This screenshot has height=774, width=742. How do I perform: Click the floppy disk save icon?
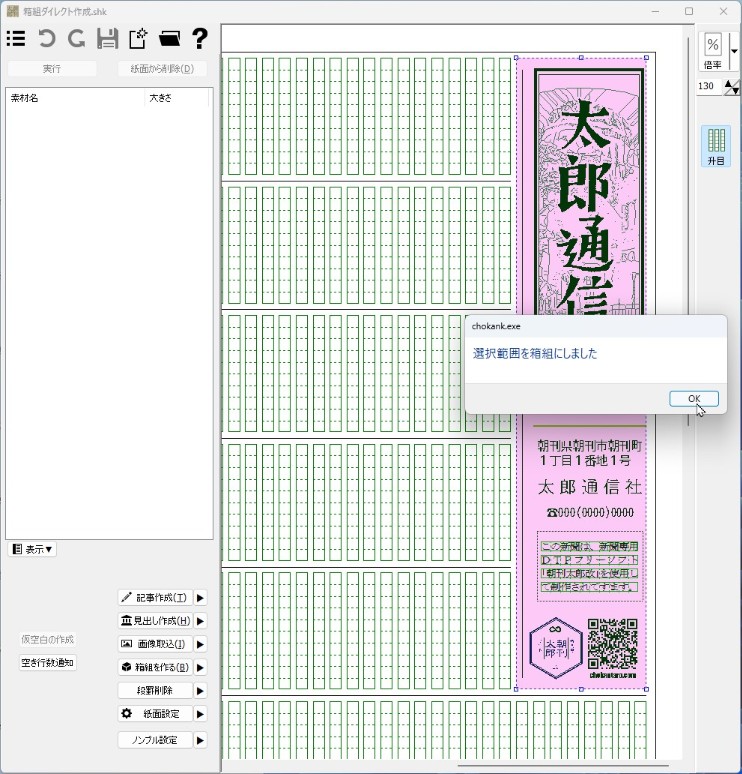[x=107, y=39]
